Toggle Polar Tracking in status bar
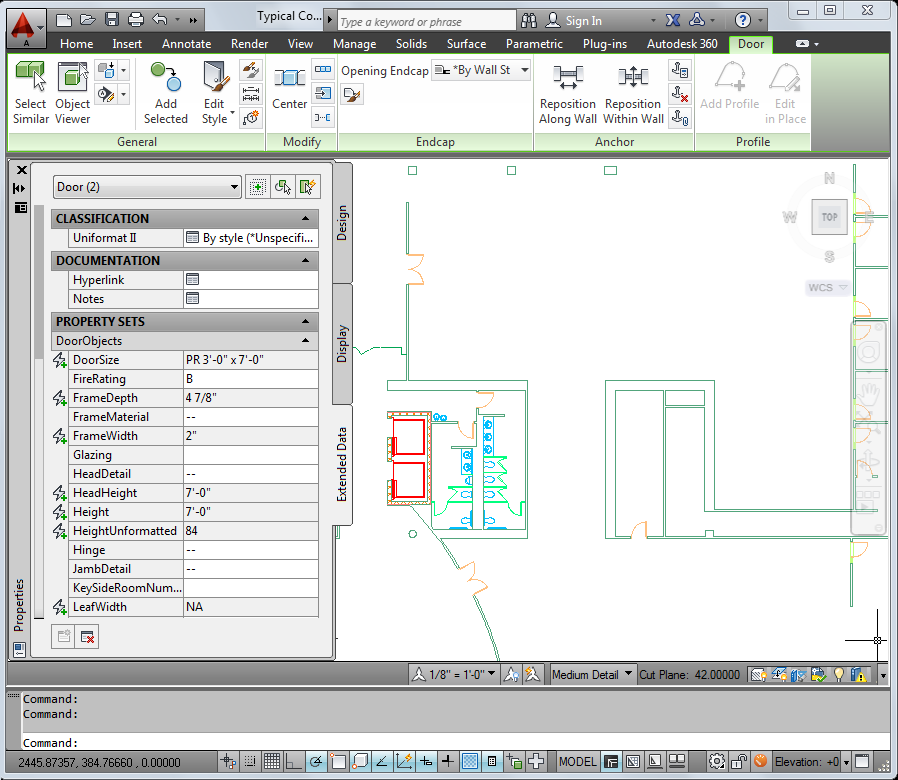This screenshot has height=780, width=898. [316, 762]
